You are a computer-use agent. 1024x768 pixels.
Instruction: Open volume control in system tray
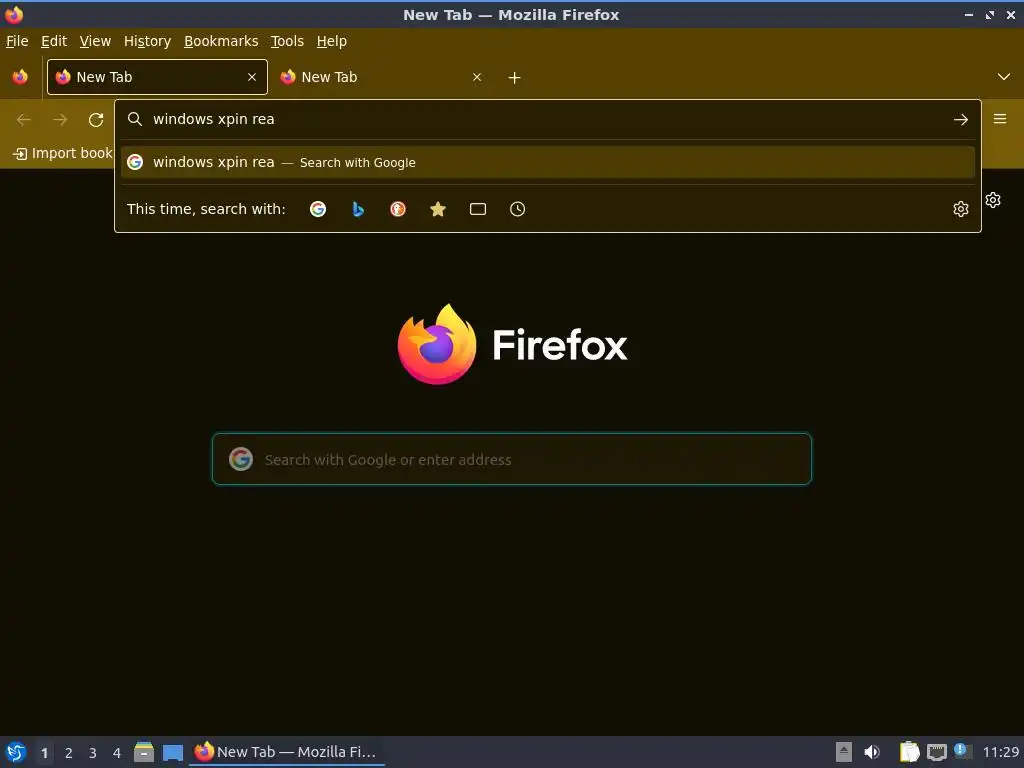pos(872,752)
